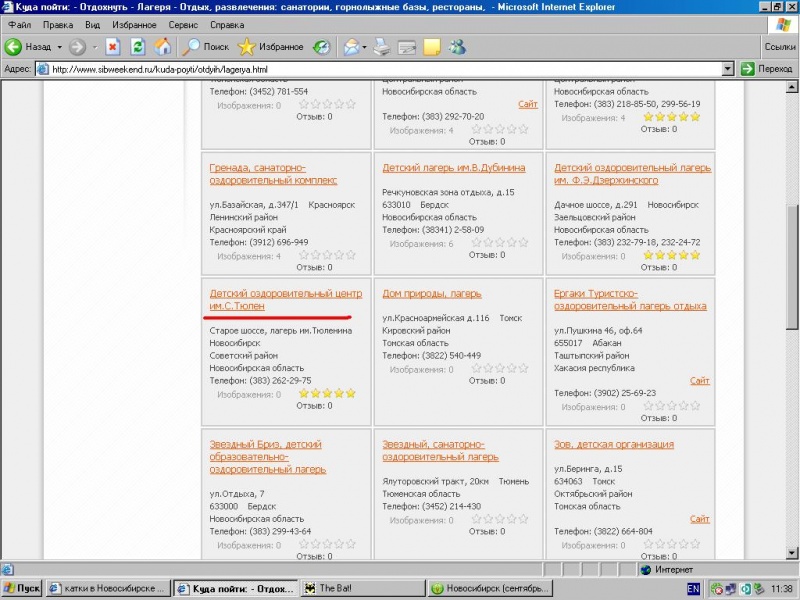Screen dimensions: 800x600
Task: Click the Back (Назад) navigation button
Action: (28, 47)
